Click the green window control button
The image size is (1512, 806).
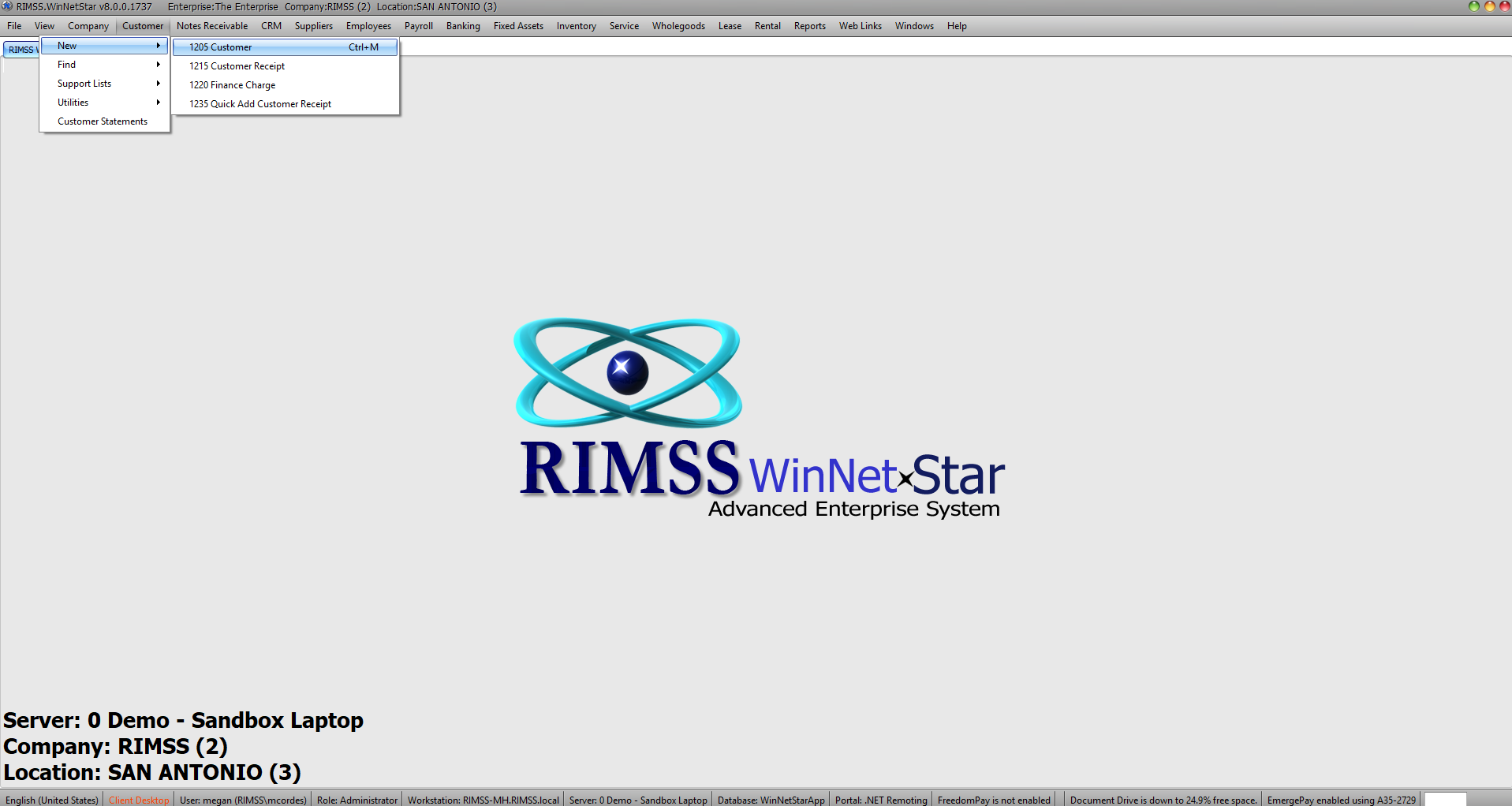1473,6
